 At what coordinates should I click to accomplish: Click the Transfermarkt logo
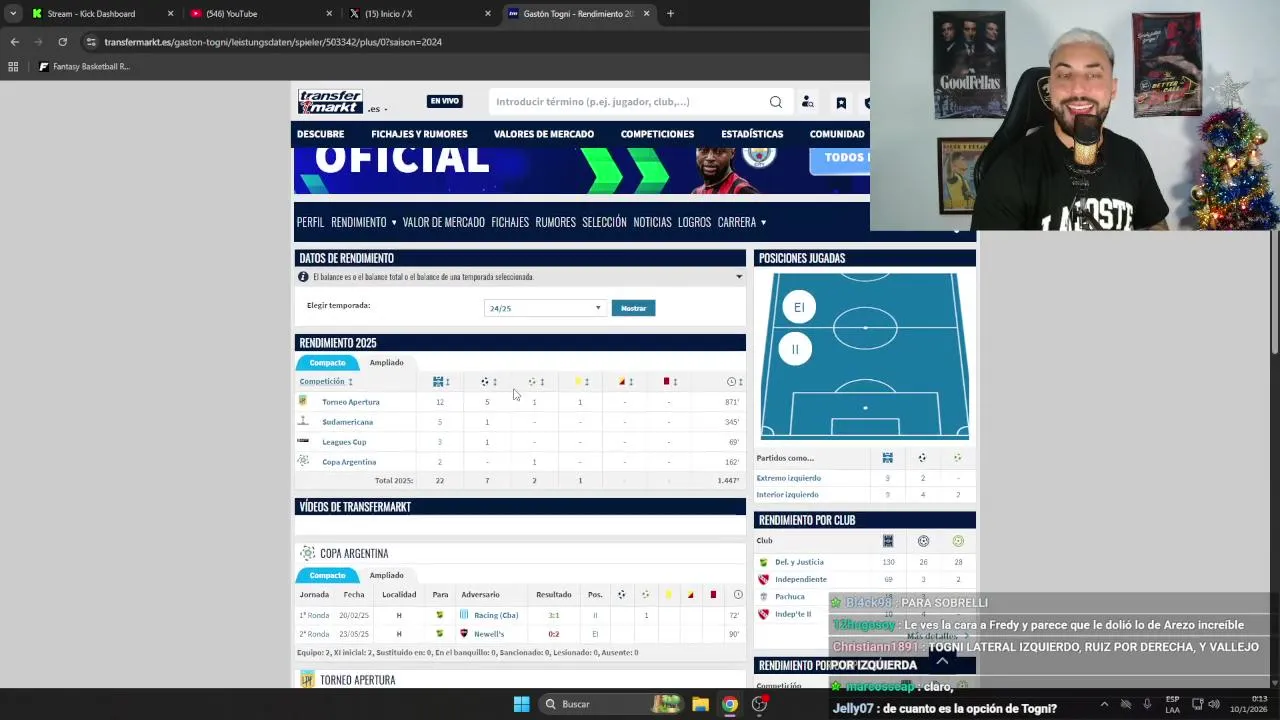tap(330, 101)
